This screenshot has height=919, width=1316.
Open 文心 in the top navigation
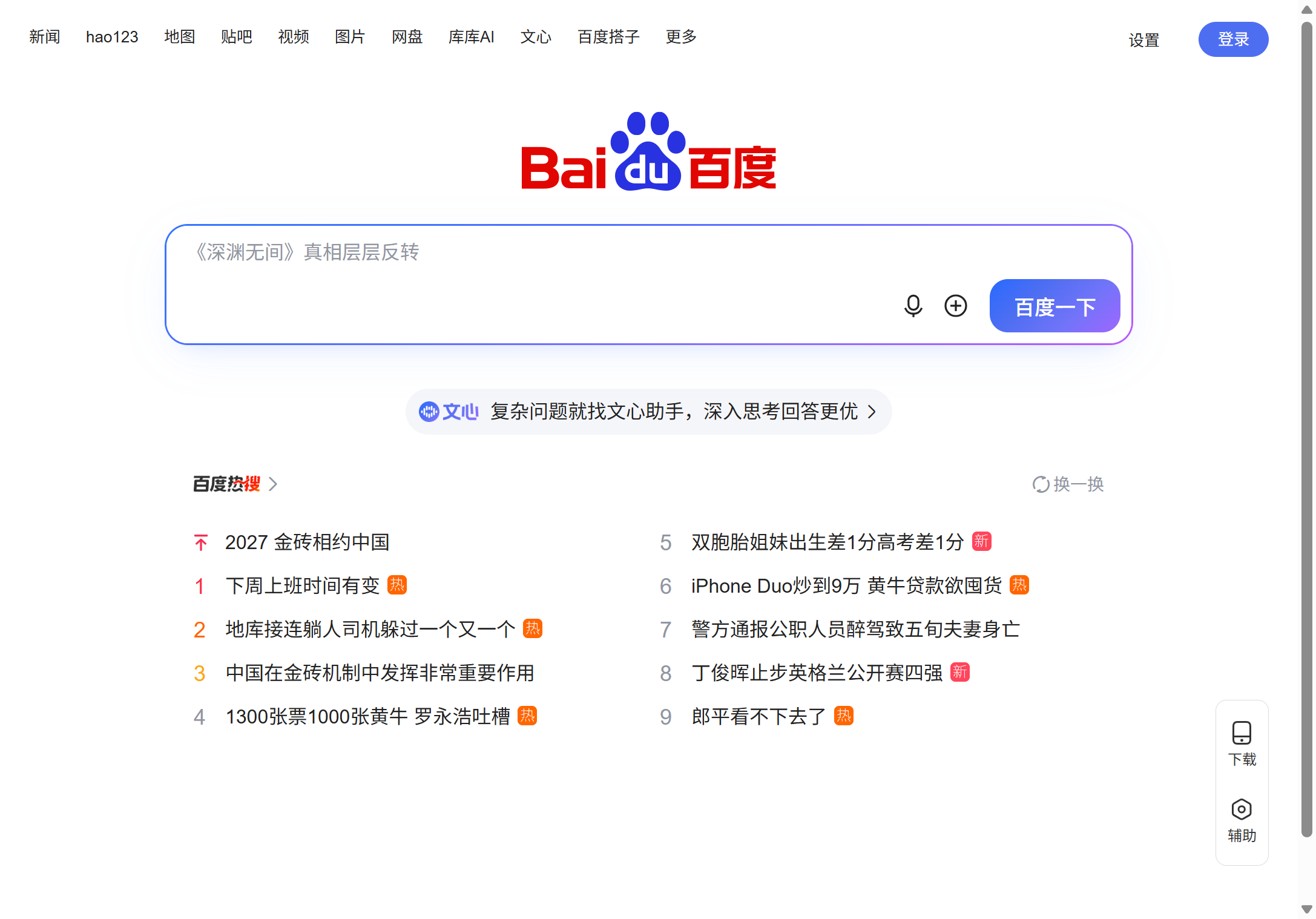click(x=536, y=37)
